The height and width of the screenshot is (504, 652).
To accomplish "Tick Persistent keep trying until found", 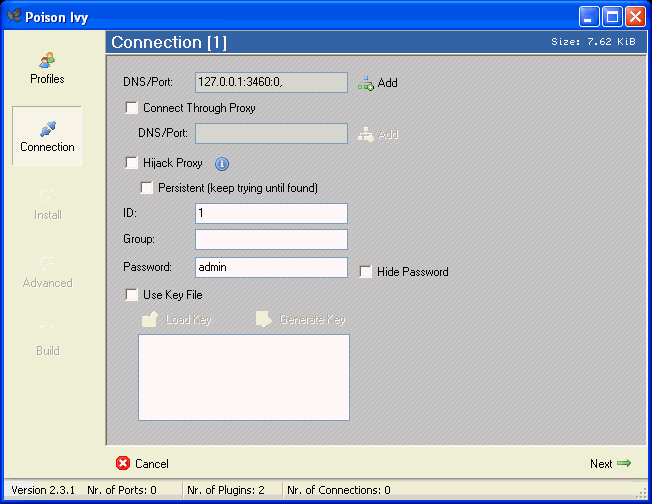I will [x=147, y=188].
